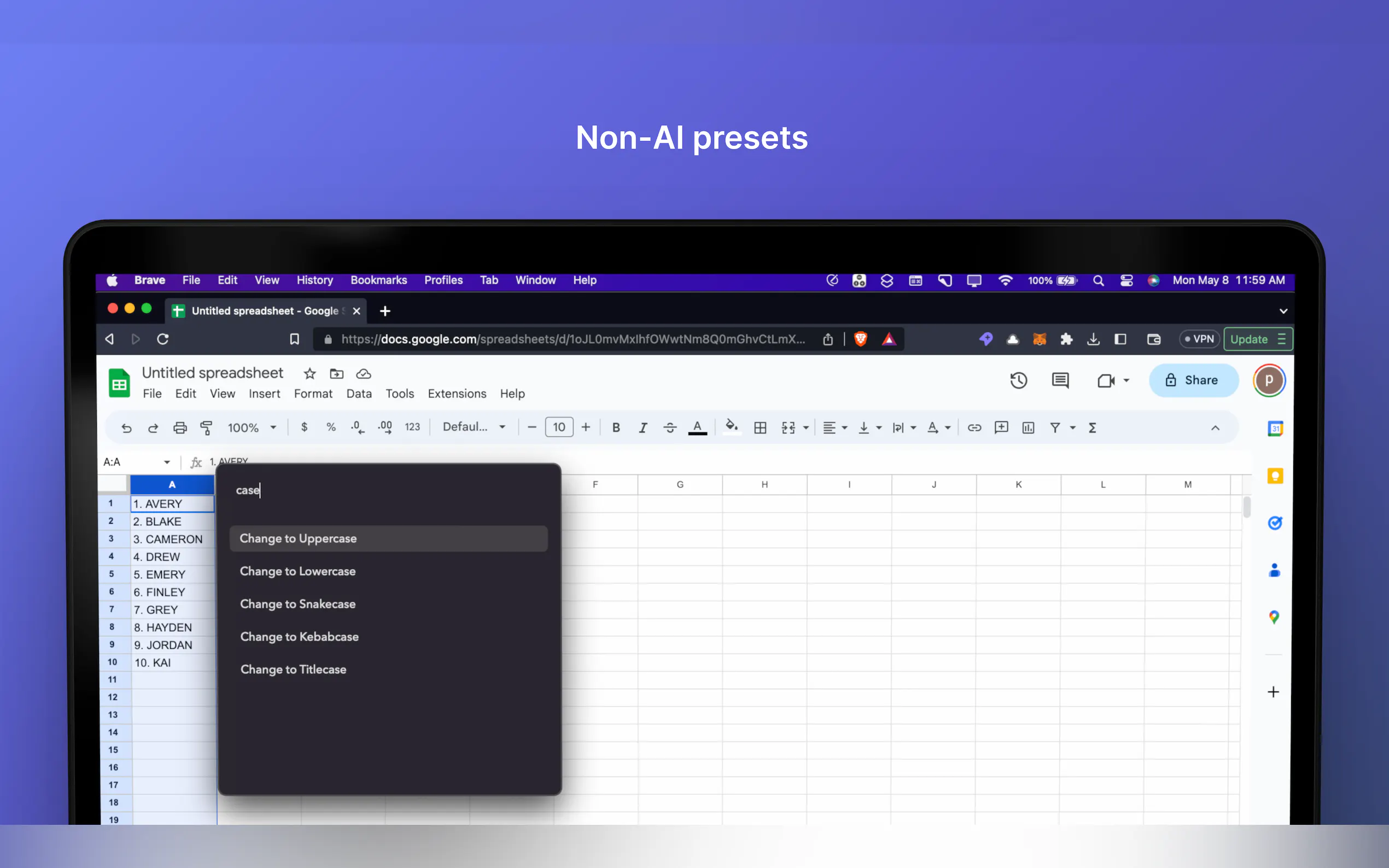
Task: Open the Extensions menu
Action: [457, 394]
